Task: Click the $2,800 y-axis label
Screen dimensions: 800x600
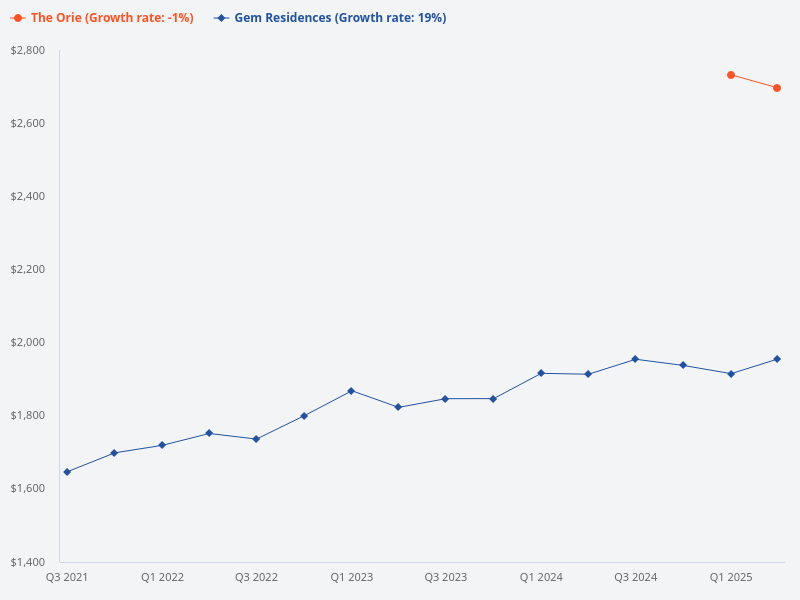Action: [28, 50]
